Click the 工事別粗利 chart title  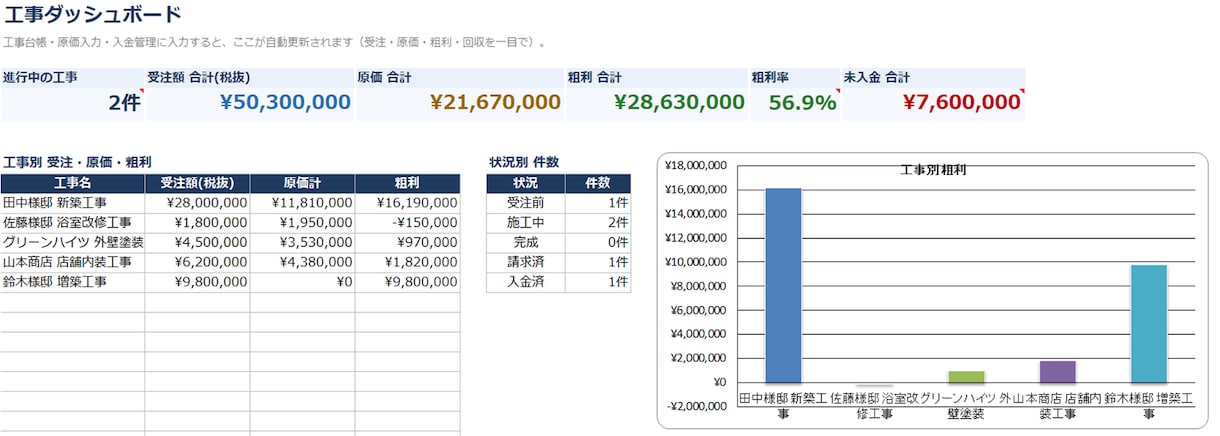932,169
